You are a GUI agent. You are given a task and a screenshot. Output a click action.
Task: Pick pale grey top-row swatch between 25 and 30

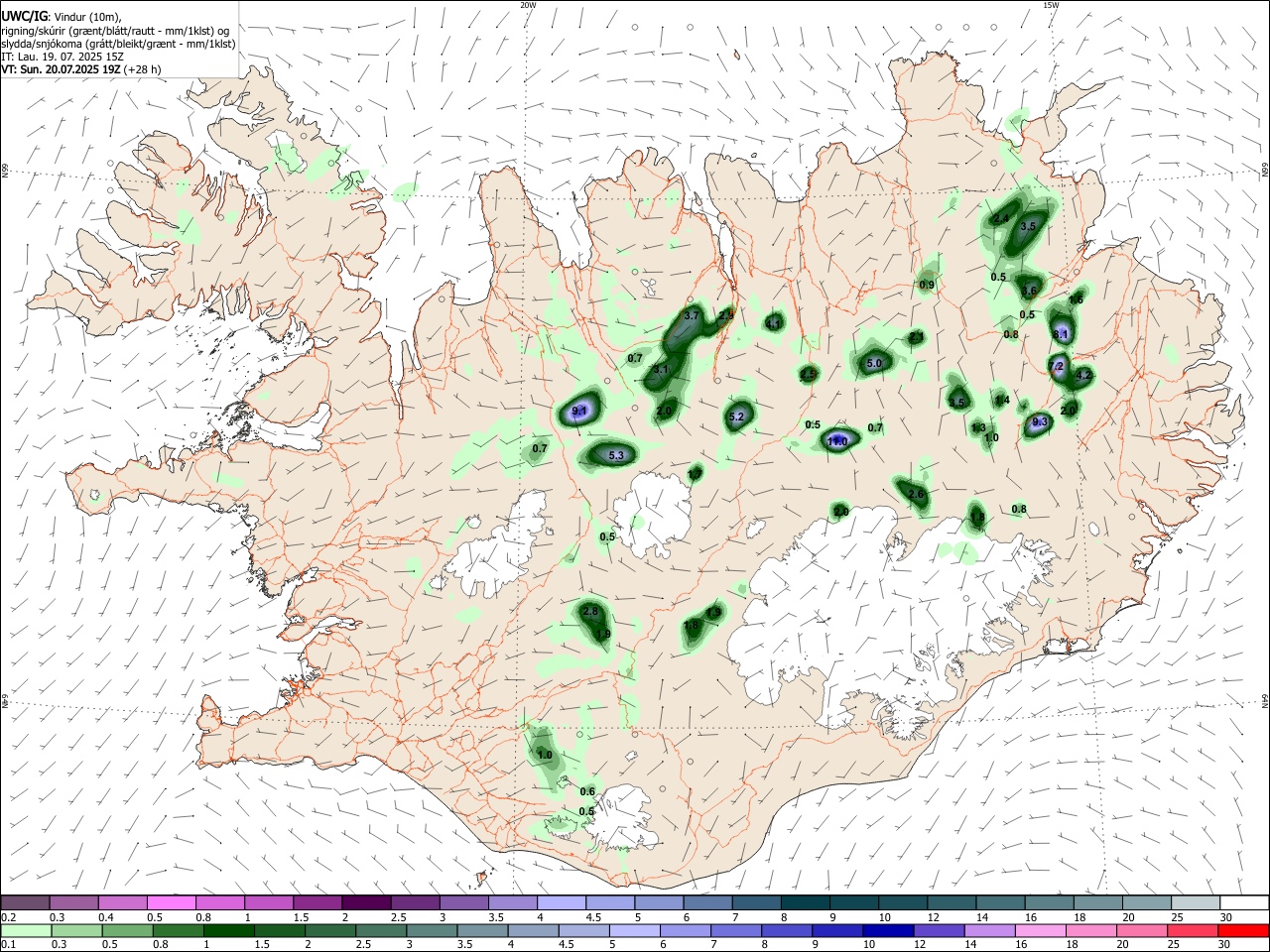coord(1195,903)
